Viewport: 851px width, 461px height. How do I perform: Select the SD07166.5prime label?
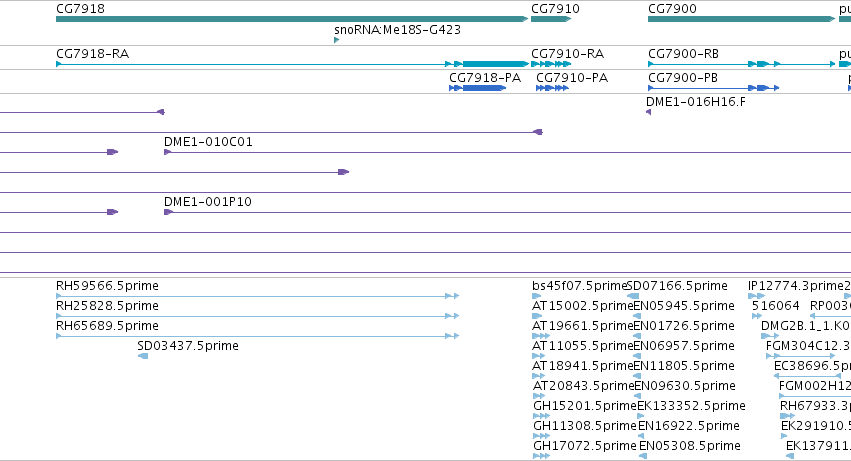[x=677, y=286]
